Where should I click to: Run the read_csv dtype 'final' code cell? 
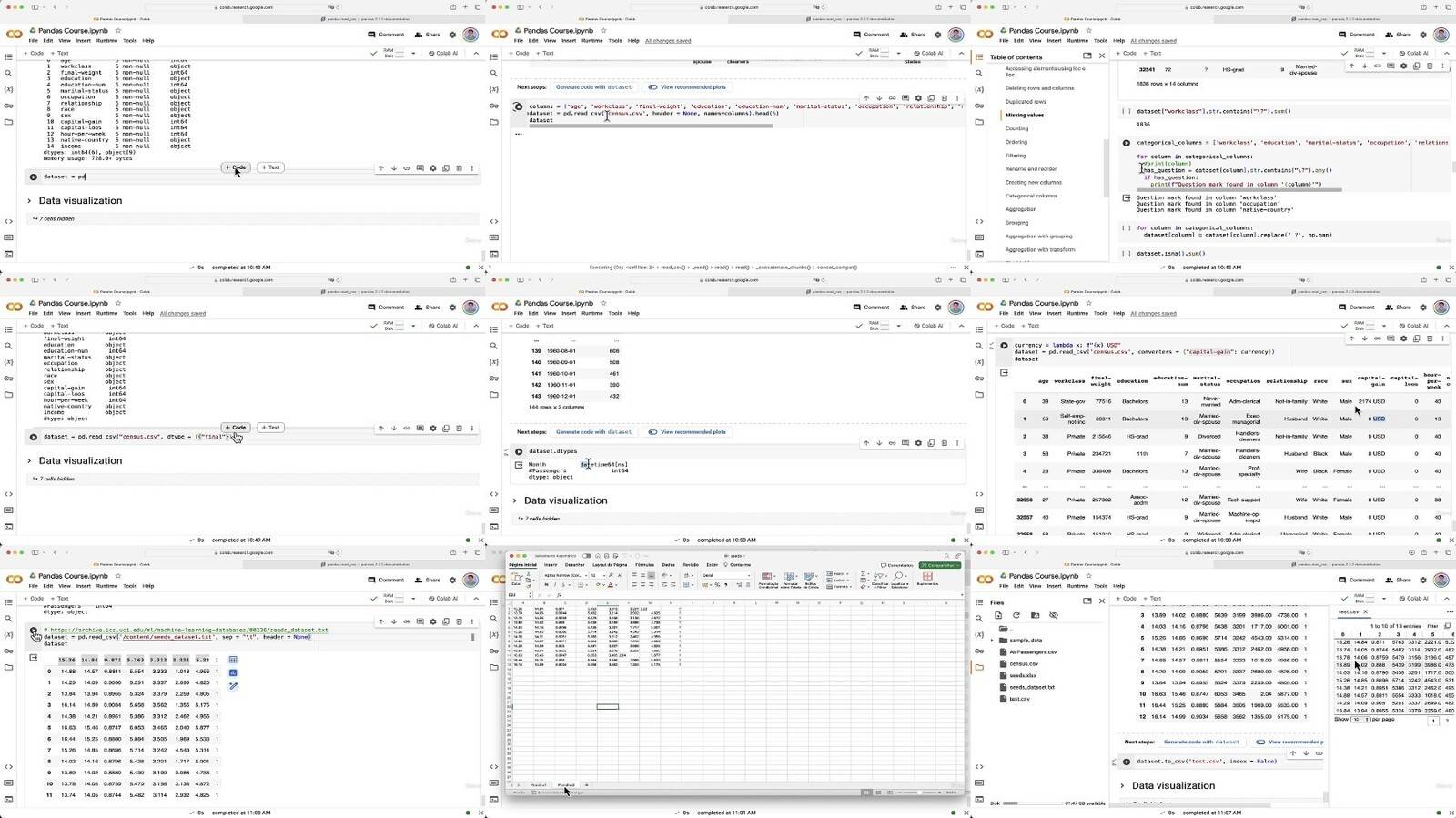click(x=34, y=437)
